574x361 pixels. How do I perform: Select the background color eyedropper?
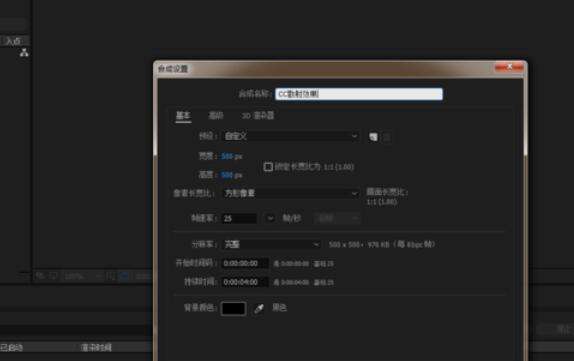tap(259, 309)
